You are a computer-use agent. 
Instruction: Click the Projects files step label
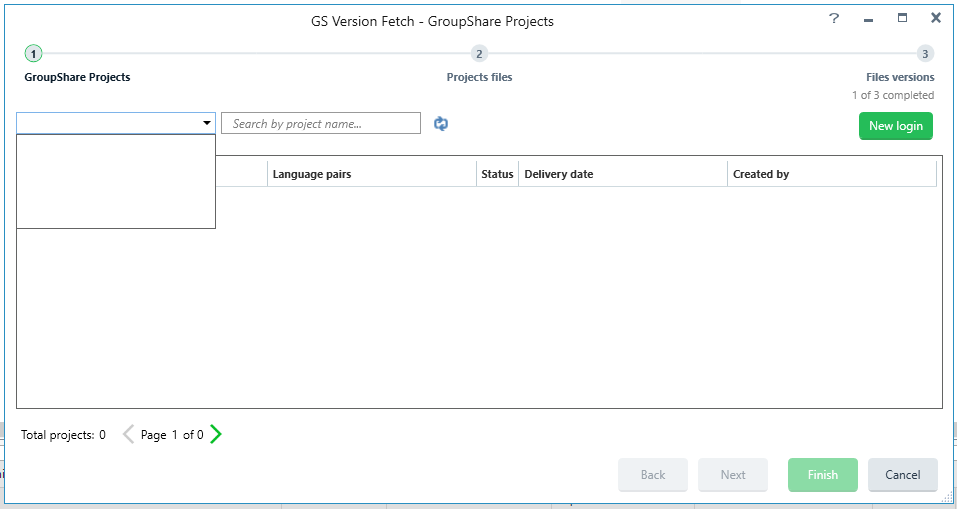479,78
